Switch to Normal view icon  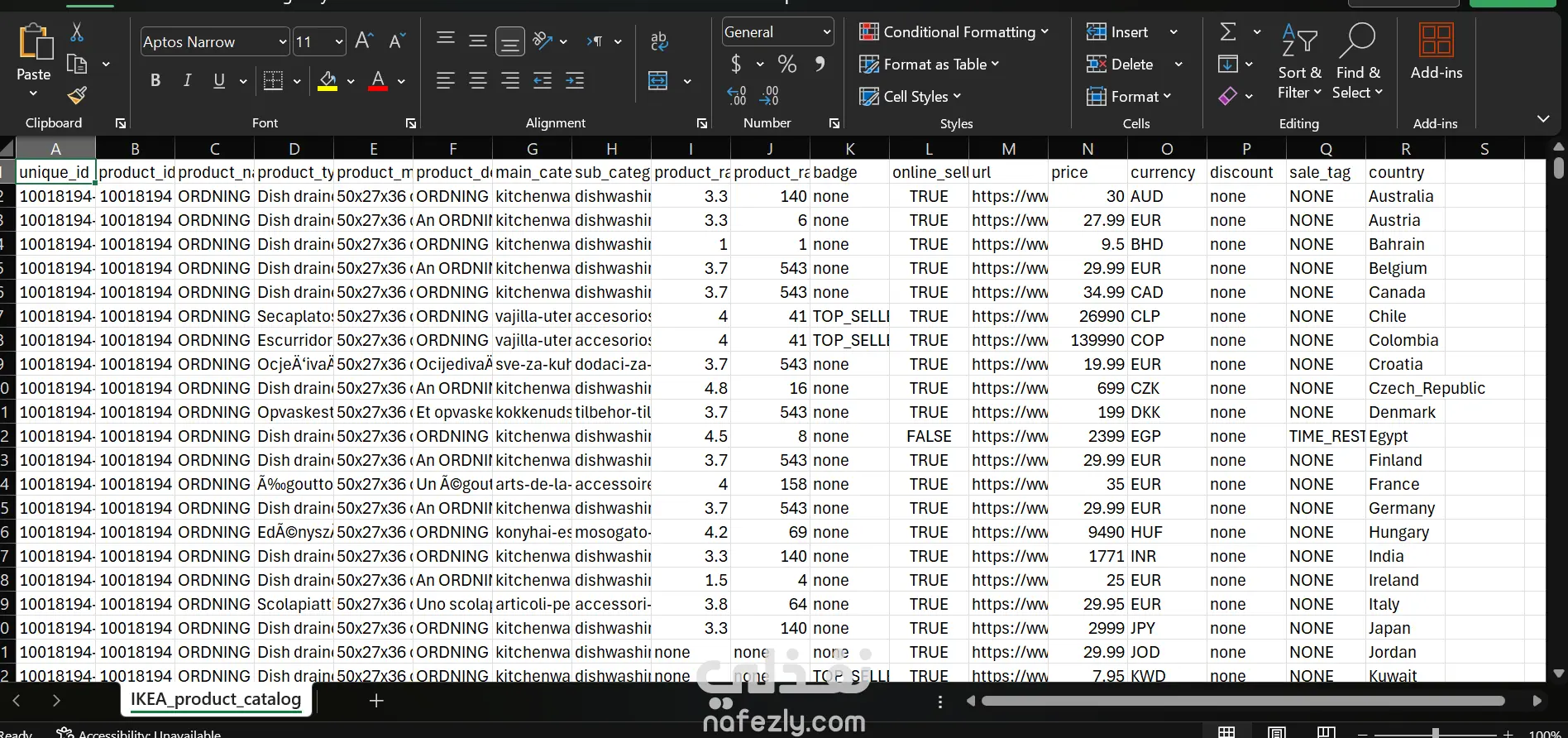click(1227, 732)
